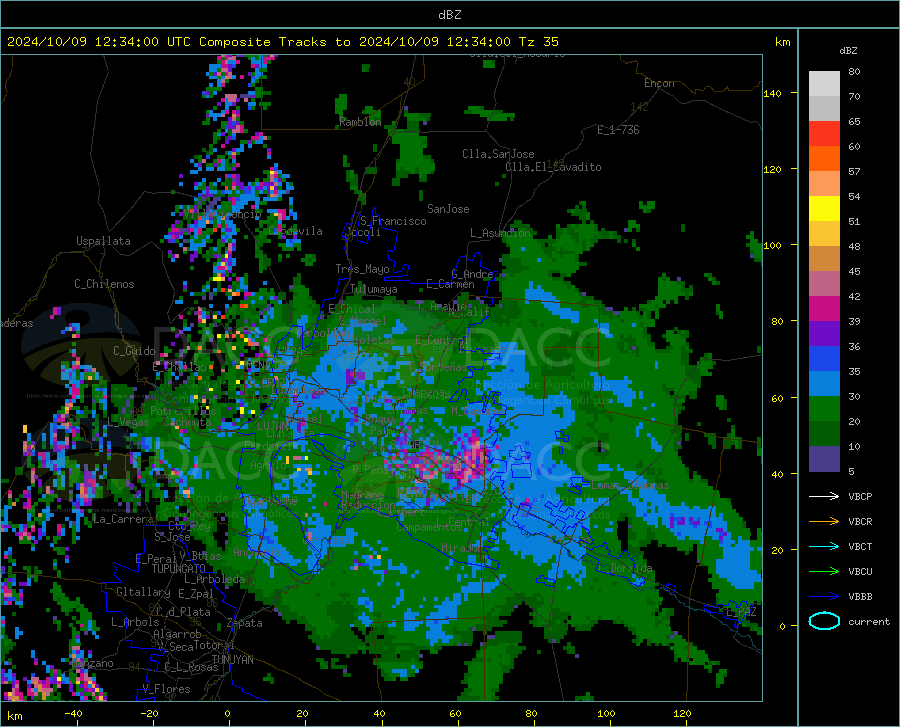Select the yellow 51-54 dBZ swatch
This screenshot has height=727, width=900.
point(824,209)
